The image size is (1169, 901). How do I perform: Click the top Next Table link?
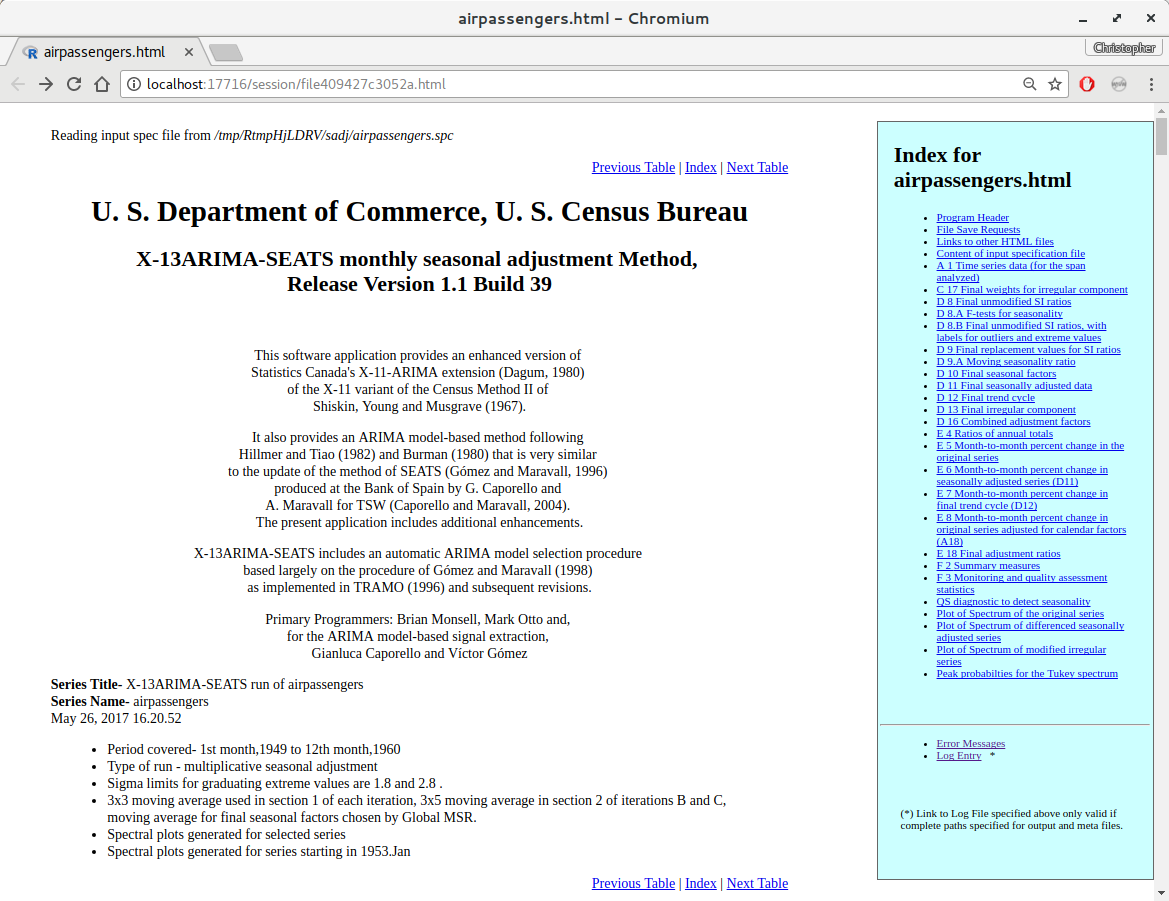tap(757, 168)
